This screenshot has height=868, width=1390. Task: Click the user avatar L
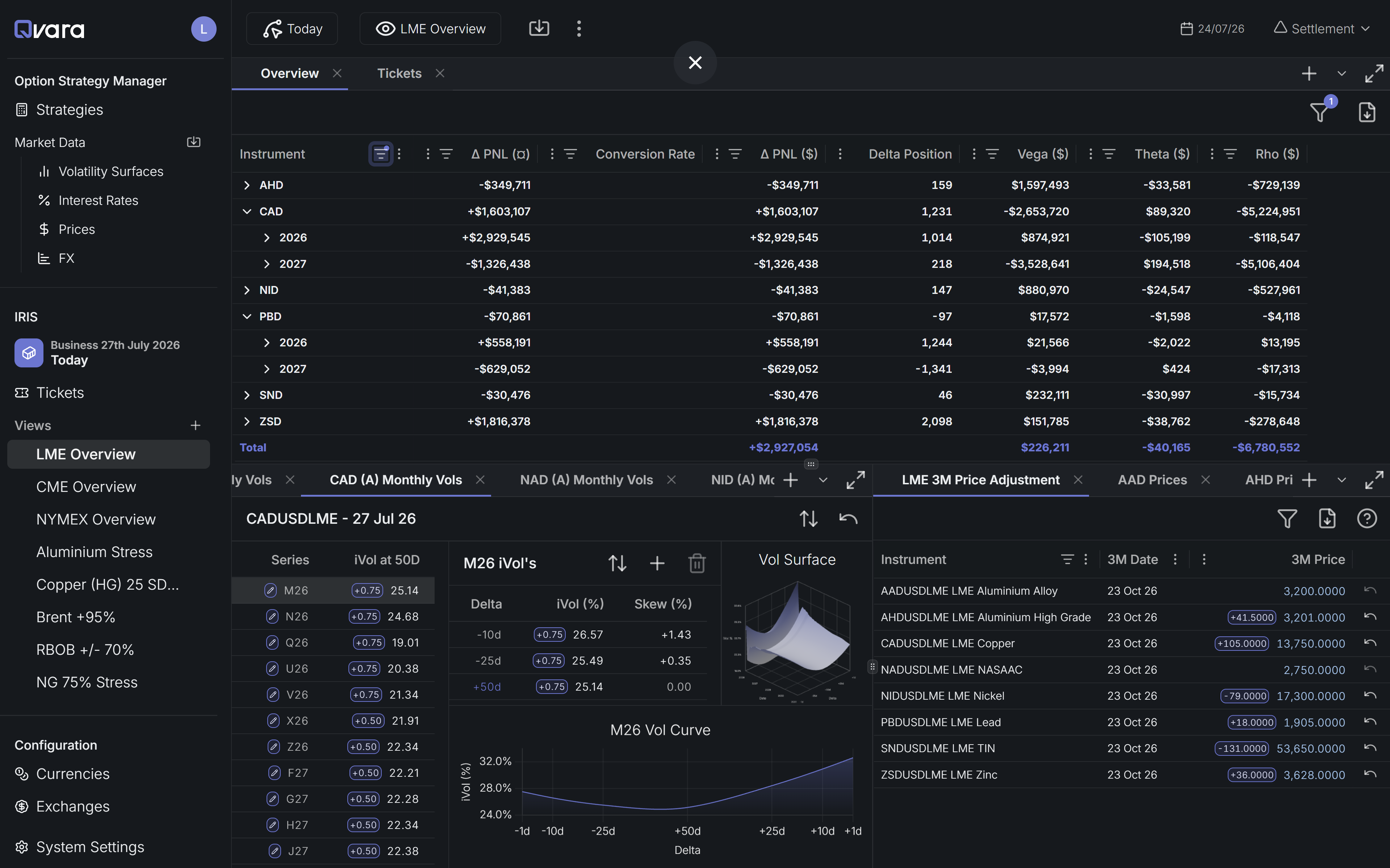(x=203, y=29)
